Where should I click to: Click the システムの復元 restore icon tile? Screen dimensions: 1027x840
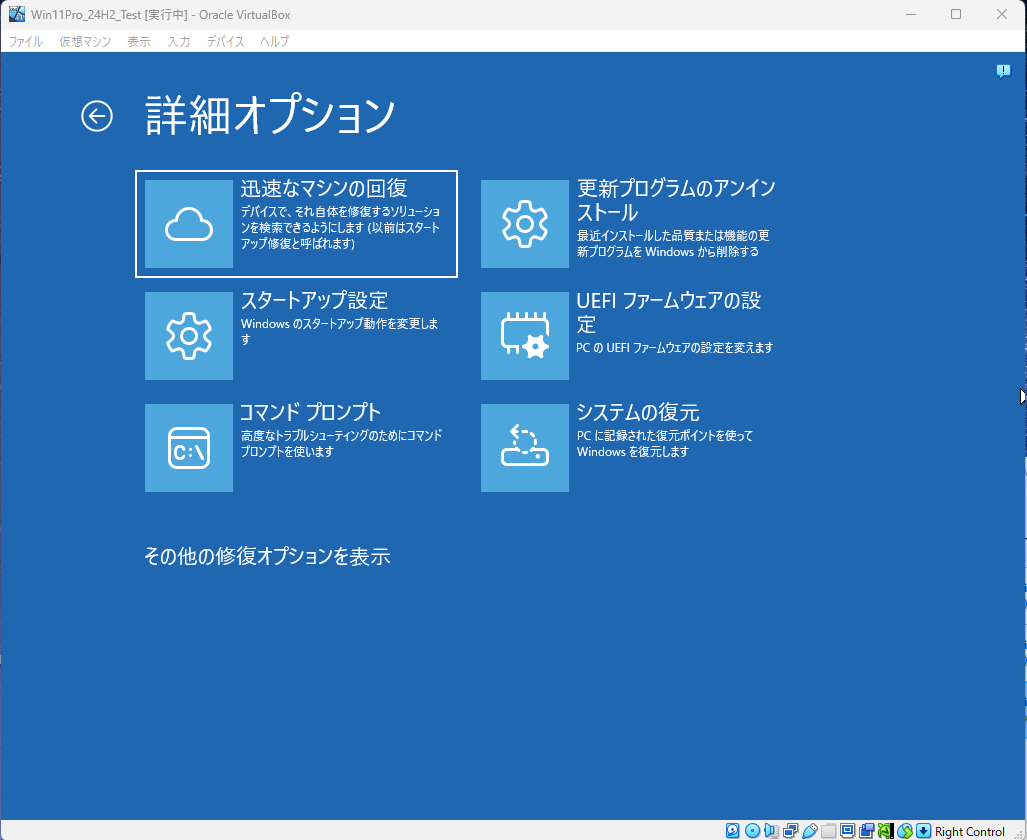coord(525,448)
